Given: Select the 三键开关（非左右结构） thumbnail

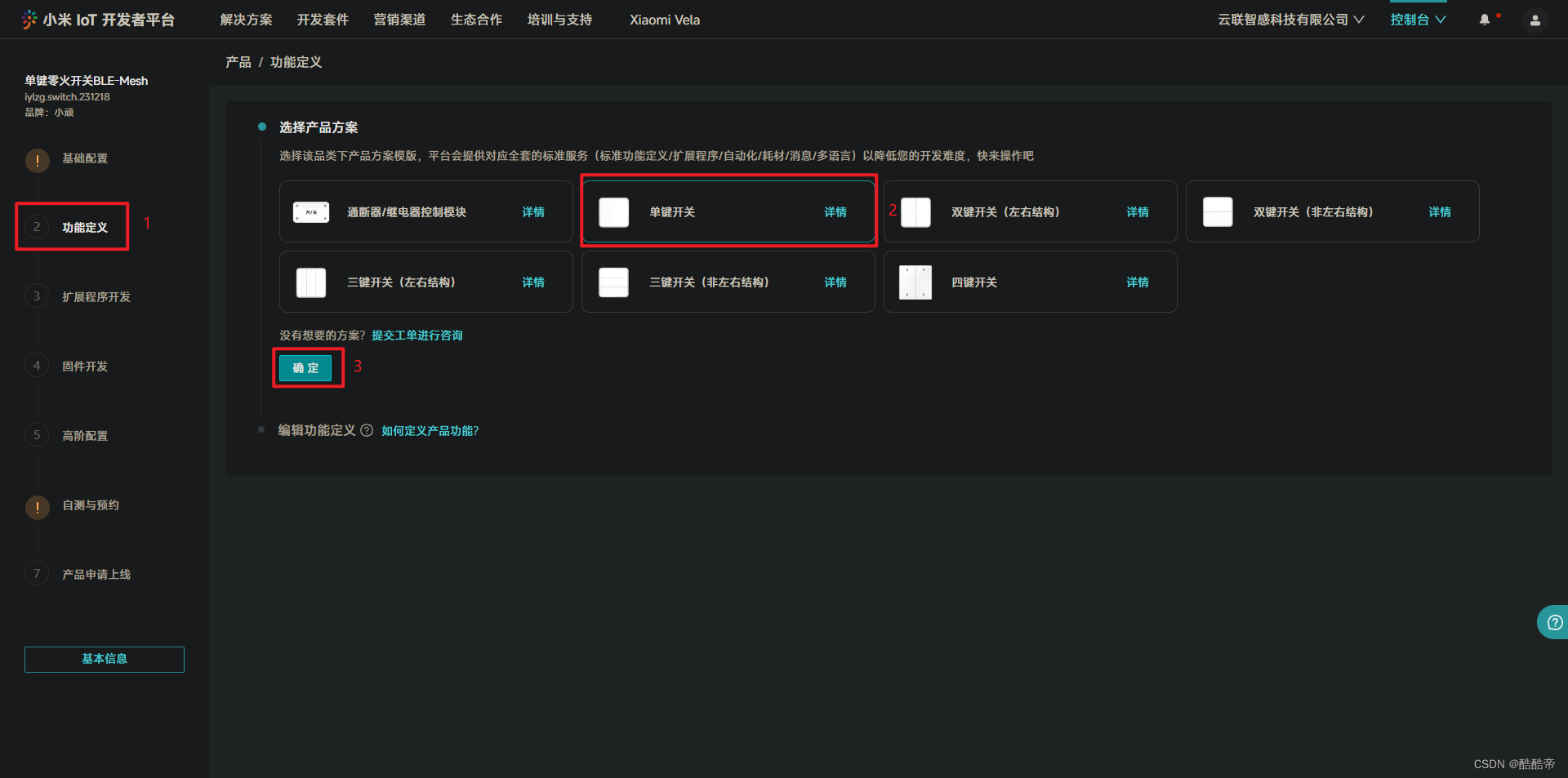Looking at the screenshot, I should [x=613, y=282].
